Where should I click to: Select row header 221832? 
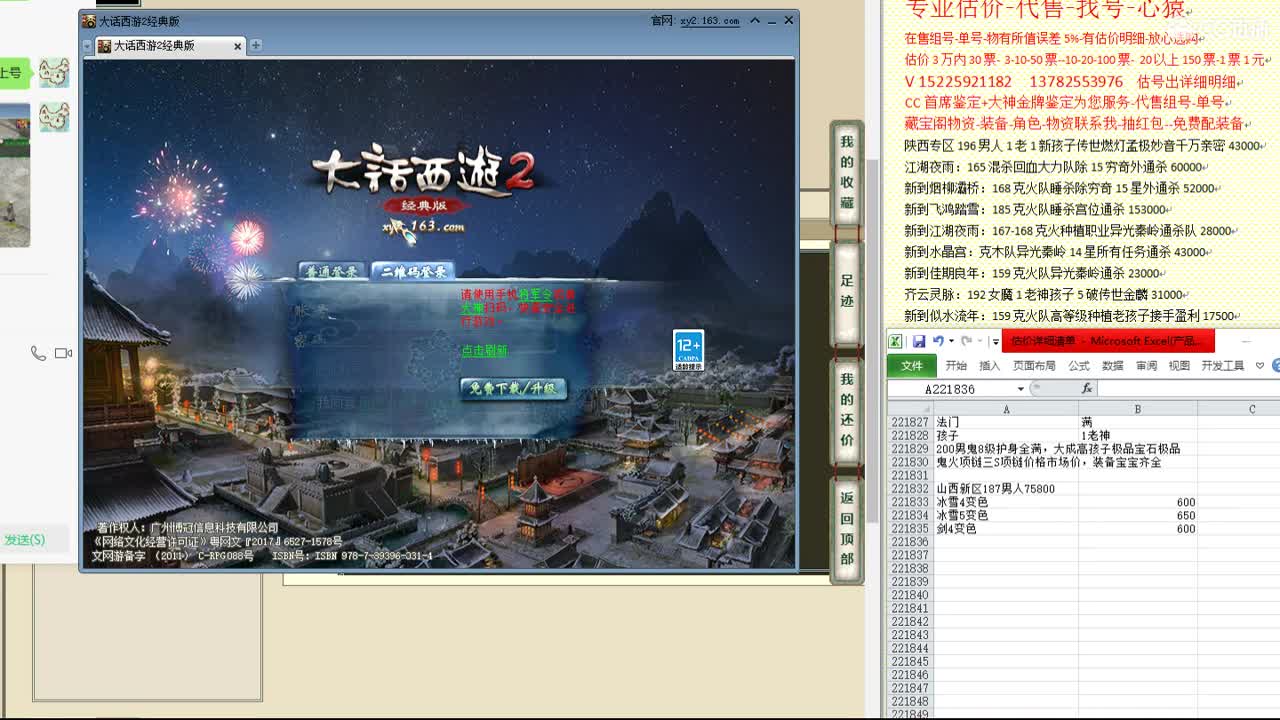tap(910, 489)
